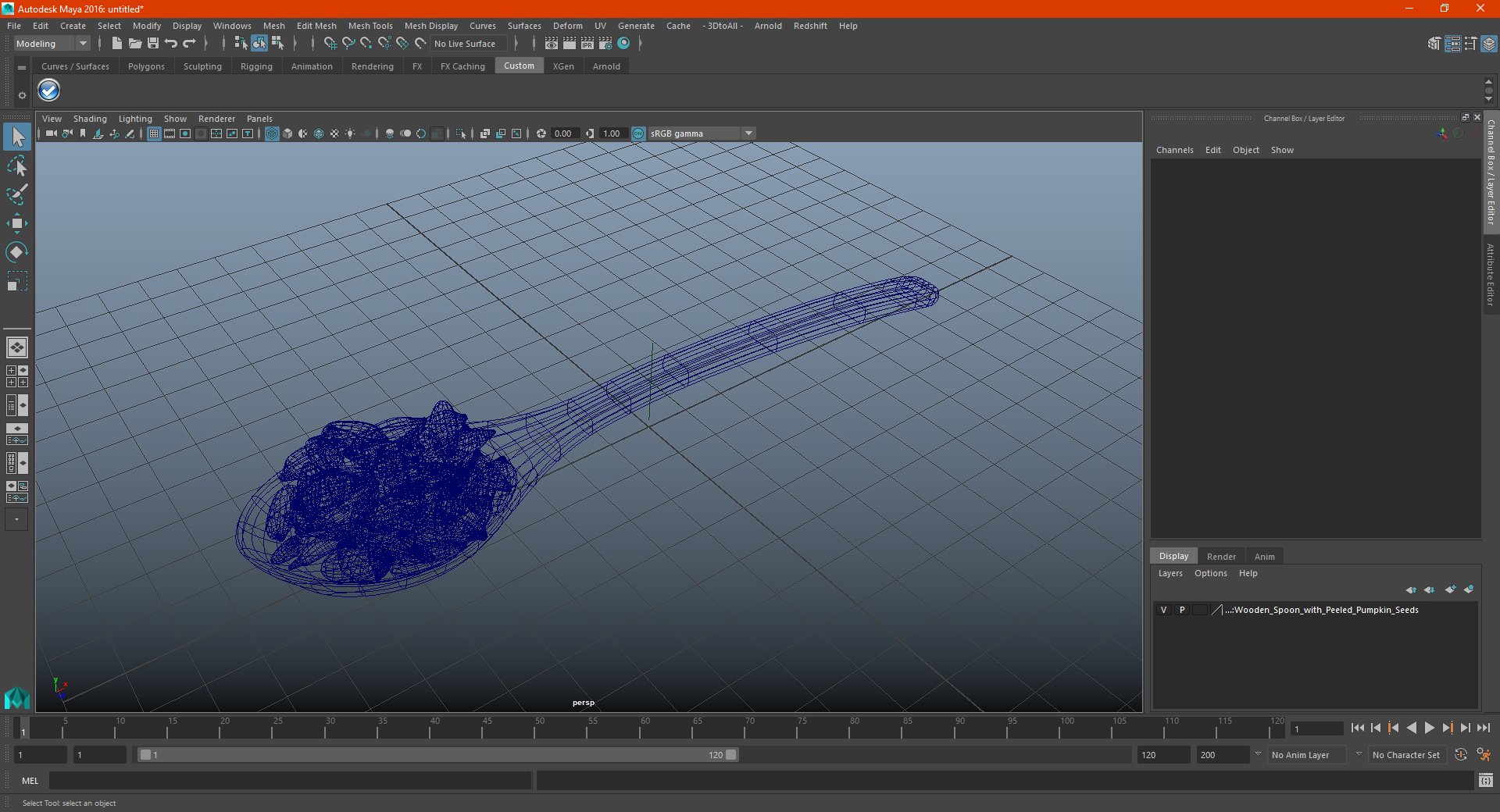Click the blue checkmark shelf button

pyautogui.click(x=49, y=91)
